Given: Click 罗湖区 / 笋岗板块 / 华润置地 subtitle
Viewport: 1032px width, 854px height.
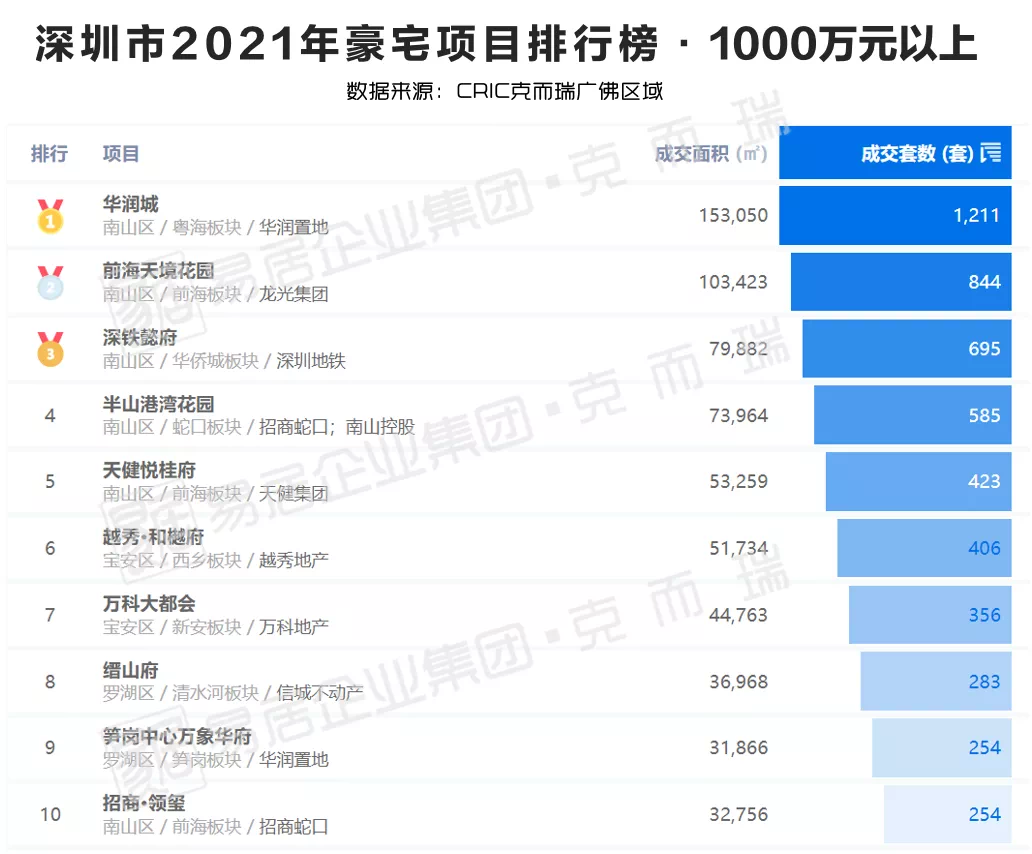Looking at the screenshot, I should pyautogui.click(x=215, y=760).
